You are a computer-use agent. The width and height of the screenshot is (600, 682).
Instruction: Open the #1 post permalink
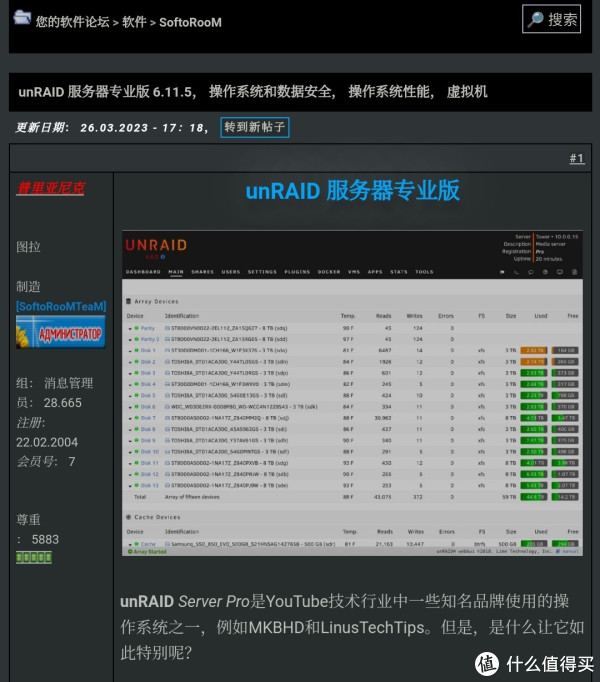(576, 158)
